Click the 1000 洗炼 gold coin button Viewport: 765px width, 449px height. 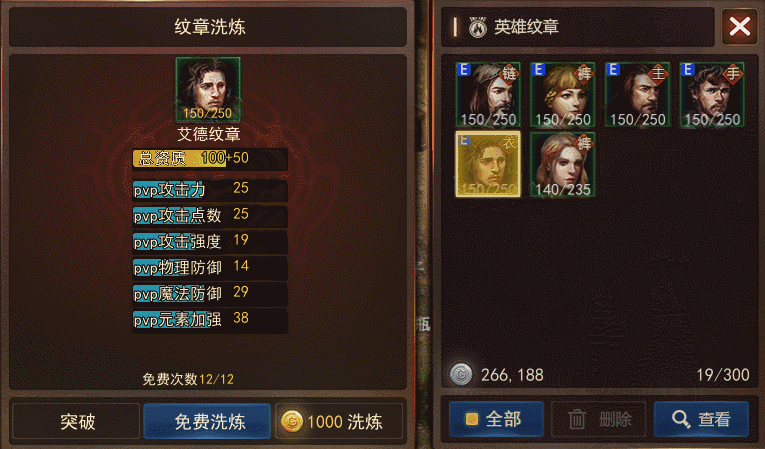coord(339,421)
